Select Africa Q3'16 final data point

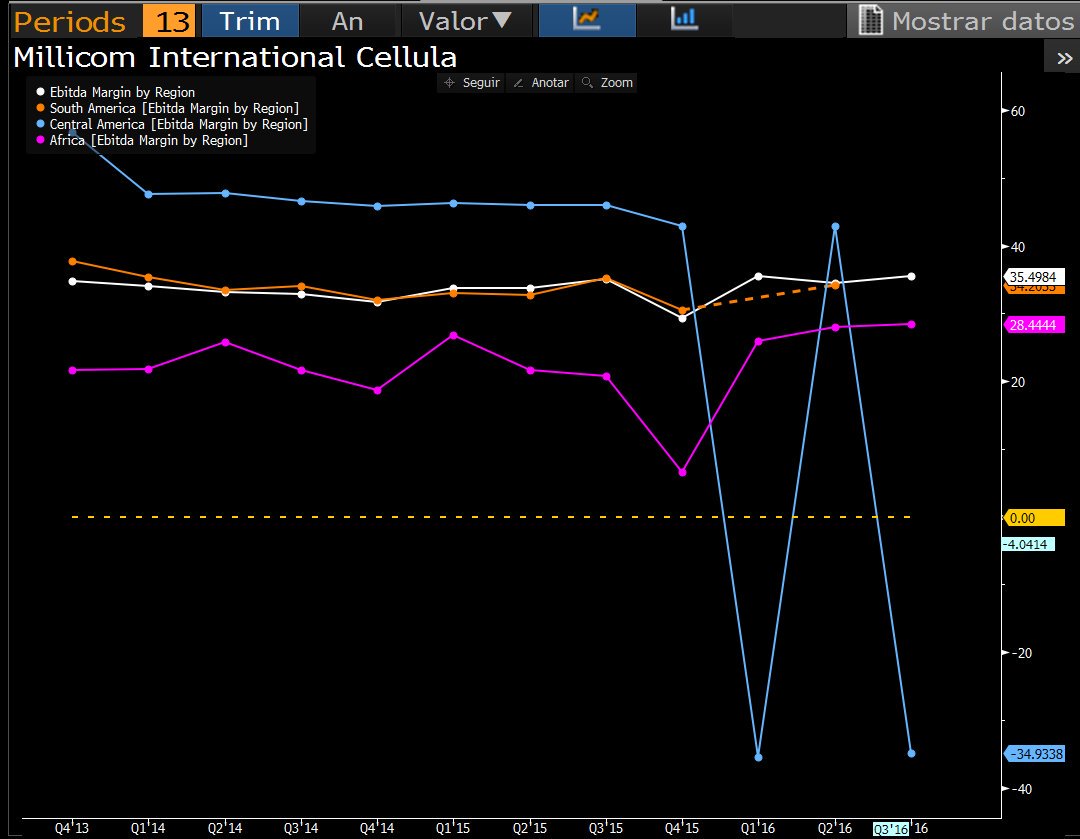coord(911,324)
